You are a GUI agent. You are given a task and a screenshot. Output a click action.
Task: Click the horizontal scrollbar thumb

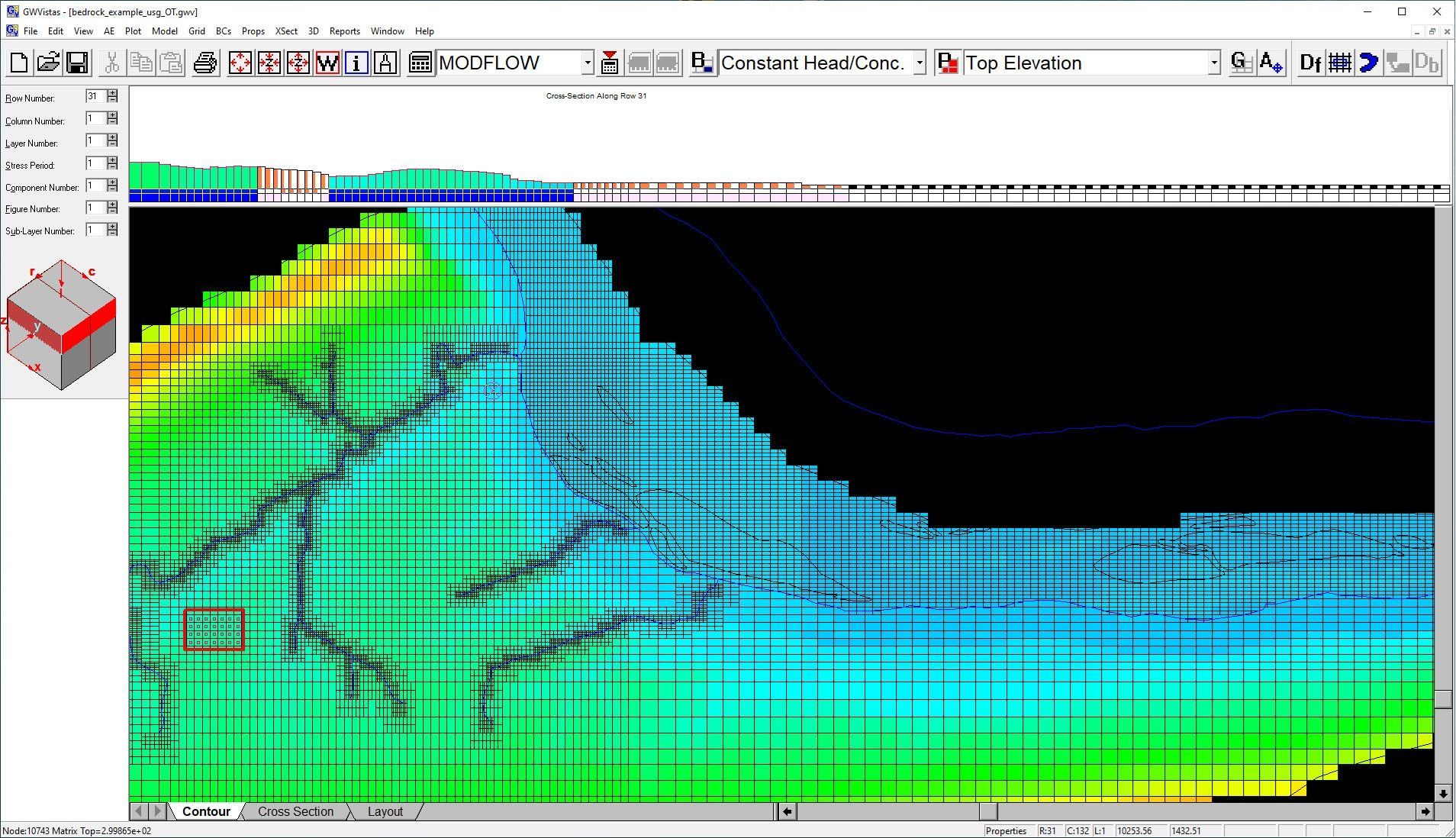[x=989, y=811]
